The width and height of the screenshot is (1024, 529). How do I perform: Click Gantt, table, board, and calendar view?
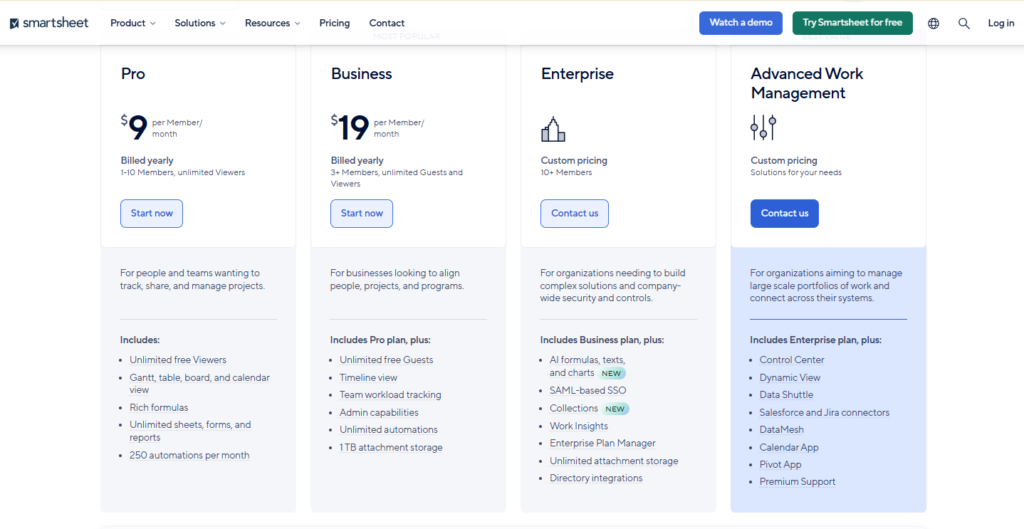[x=199, y=384]
